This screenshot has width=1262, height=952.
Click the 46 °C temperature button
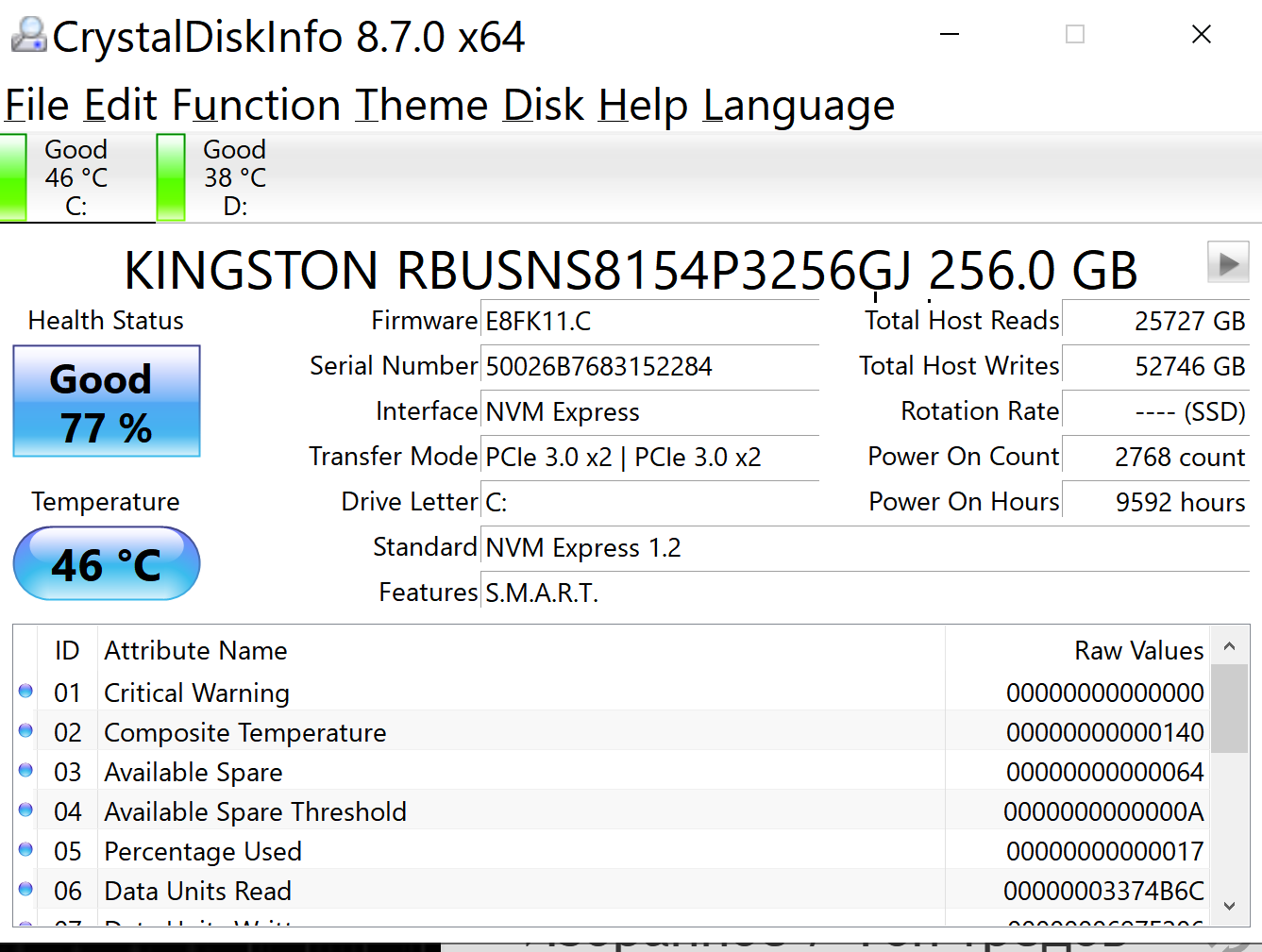pyautogui.click(x=107, y=563)
